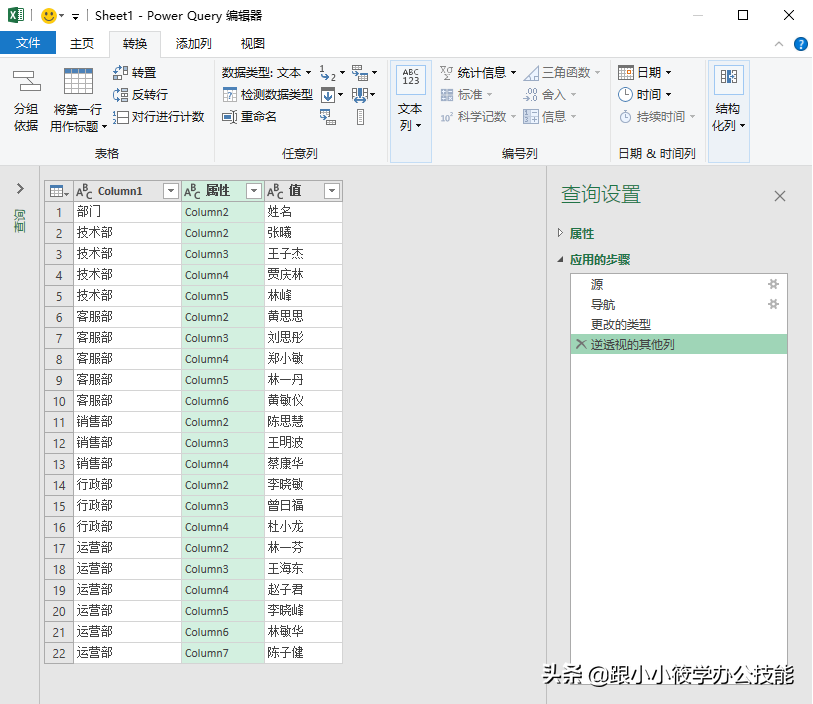Click the table corner menu icon
Image resolution: width=813 pixels, height=704 pixels.
tap(59, 191)
